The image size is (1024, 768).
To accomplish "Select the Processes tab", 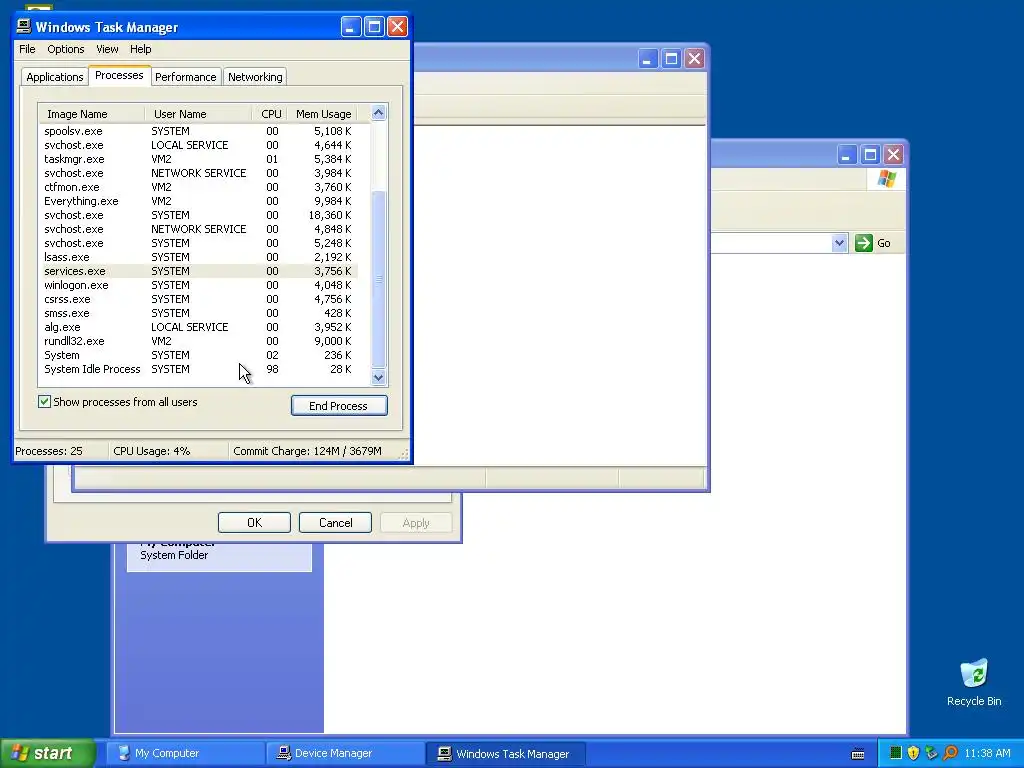I will tap(119, 75).
